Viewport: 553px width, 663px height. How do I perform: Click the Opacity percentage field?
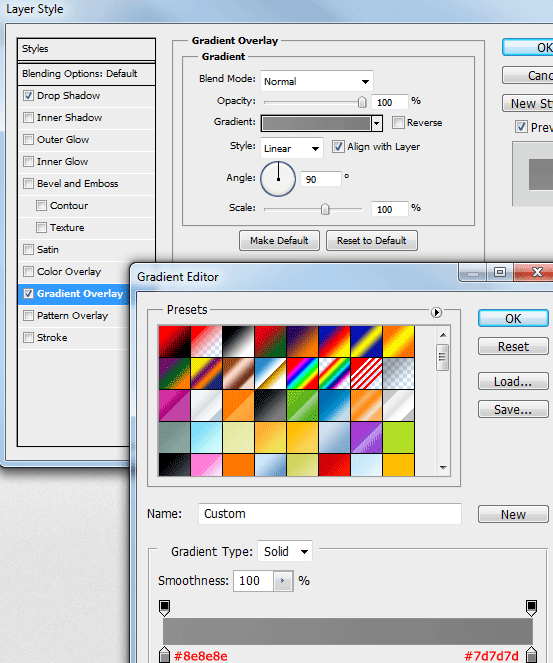coord(389,102)
